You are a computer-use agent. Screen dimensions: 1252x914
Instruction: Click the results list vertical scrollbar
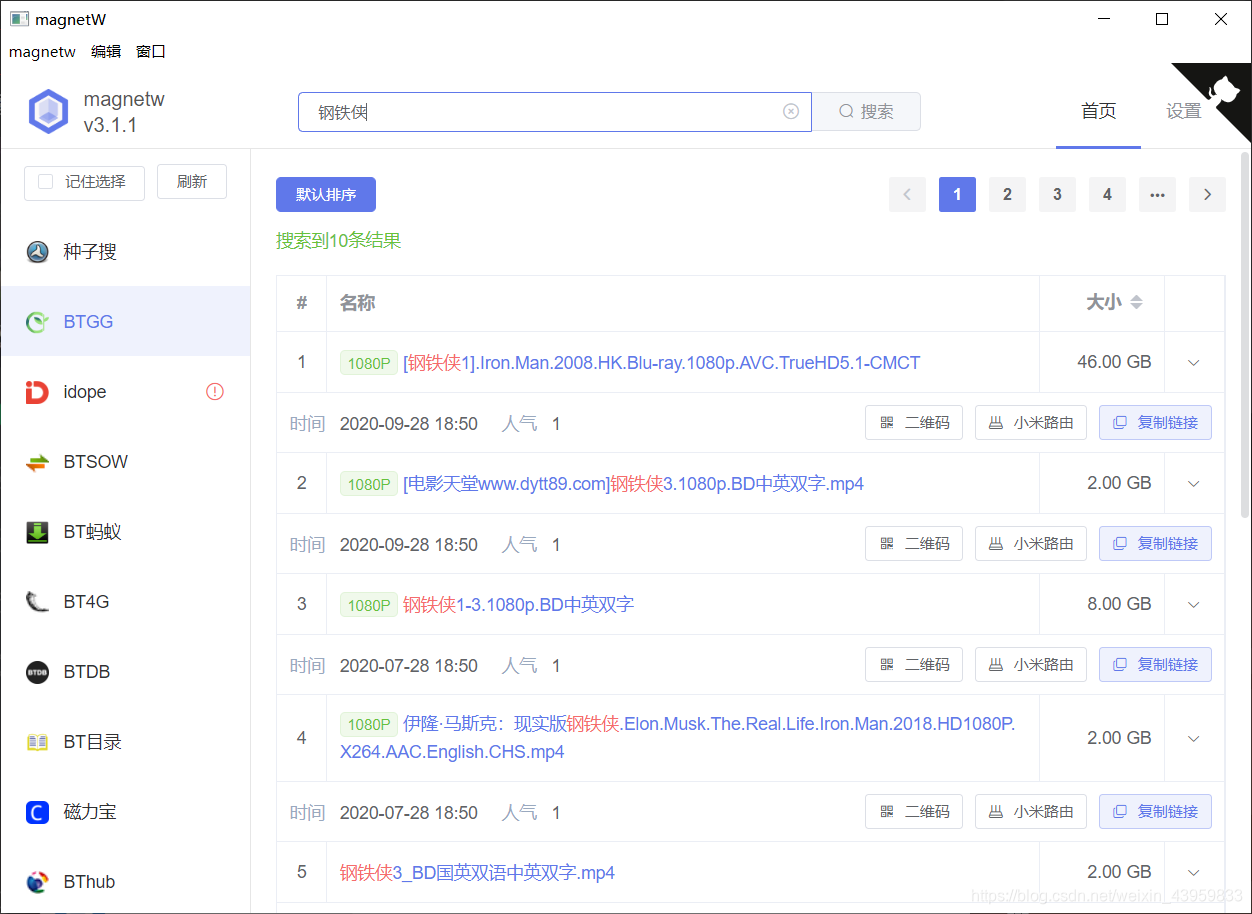pos(1245,335)
